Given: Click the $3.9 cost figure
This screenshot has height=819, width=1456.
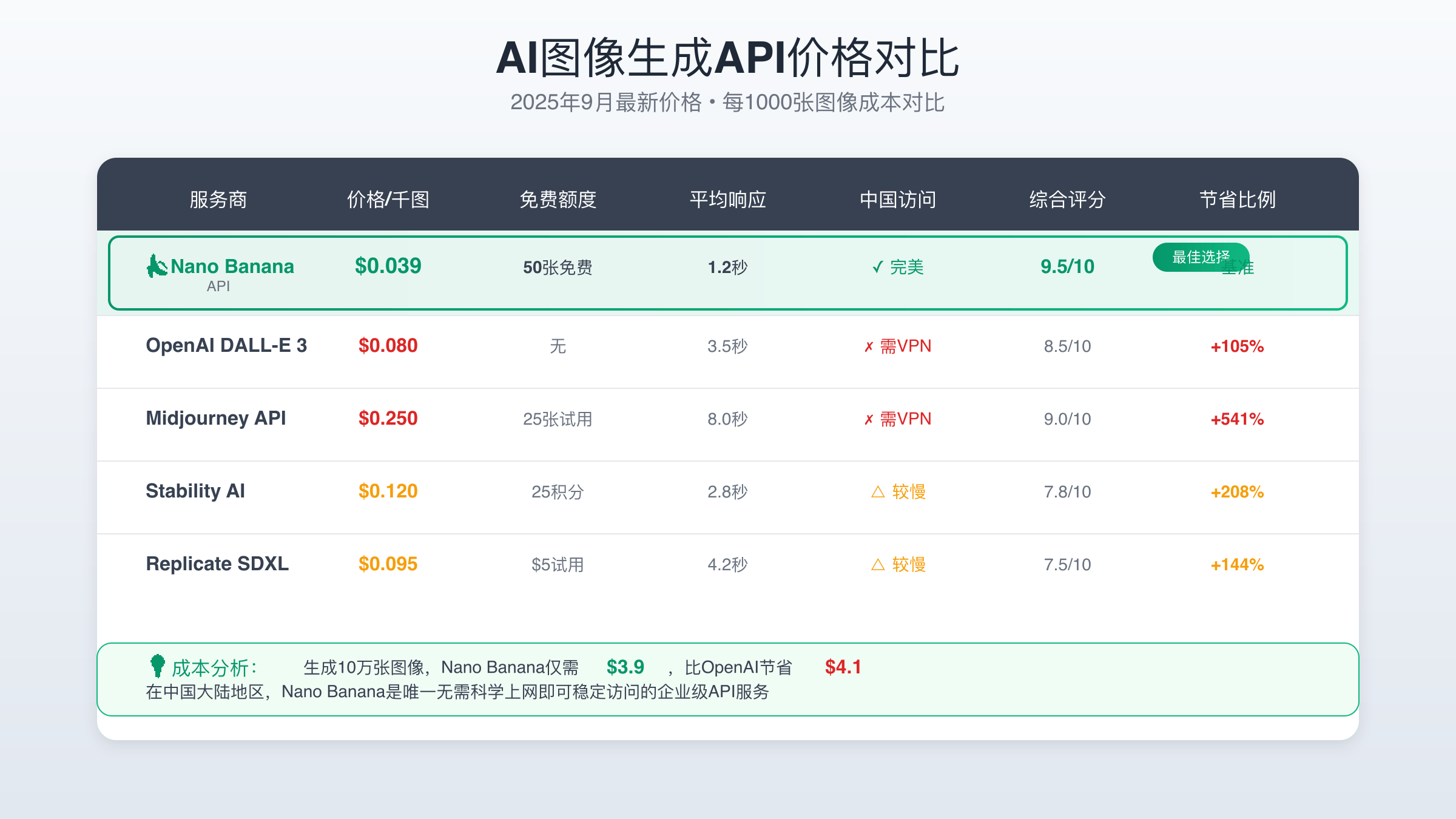Looking at the screenshot, I should click(x=625, y=667).
